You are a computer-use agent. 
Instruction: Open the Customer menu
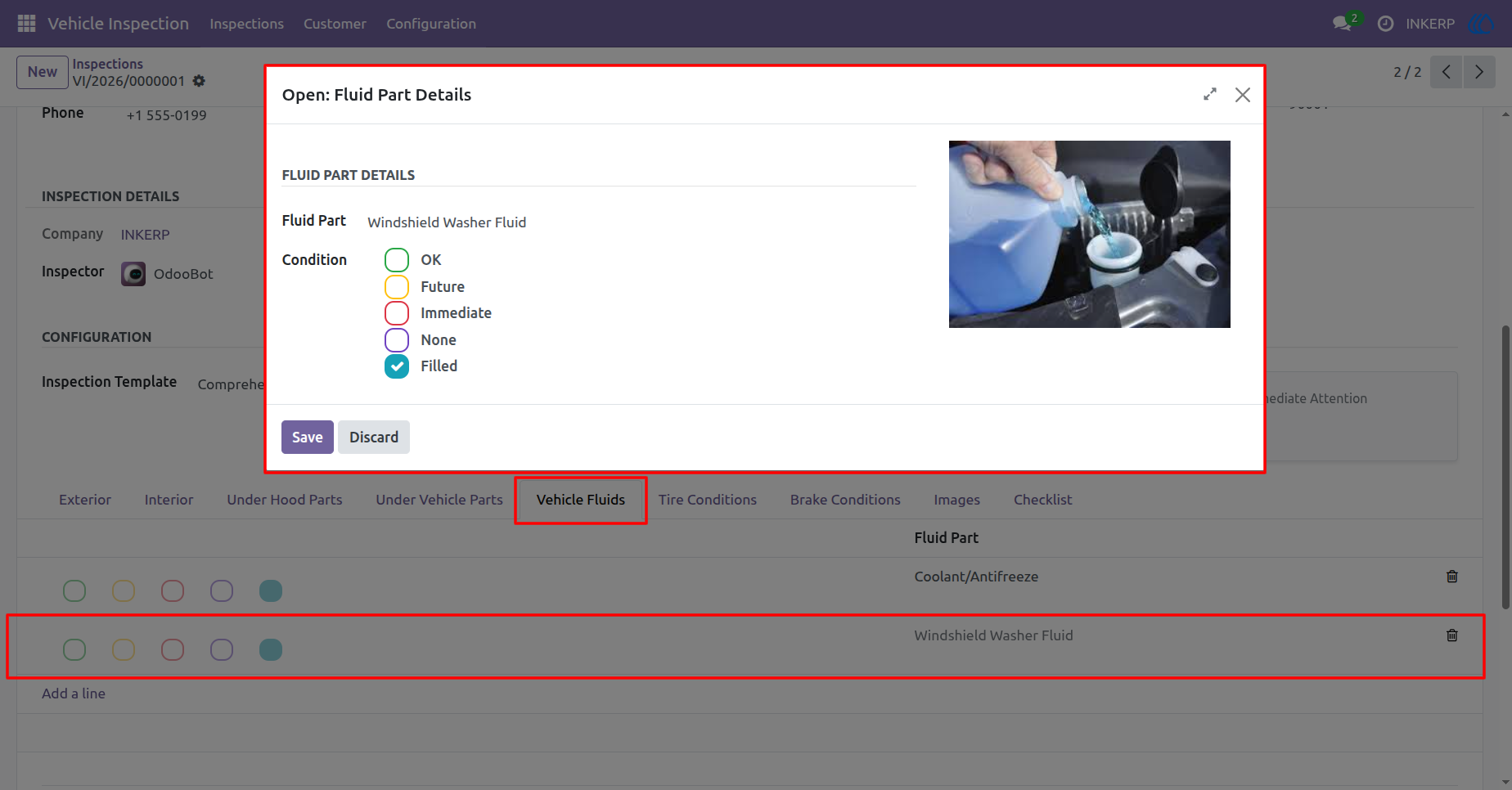[x=335, y=24]
